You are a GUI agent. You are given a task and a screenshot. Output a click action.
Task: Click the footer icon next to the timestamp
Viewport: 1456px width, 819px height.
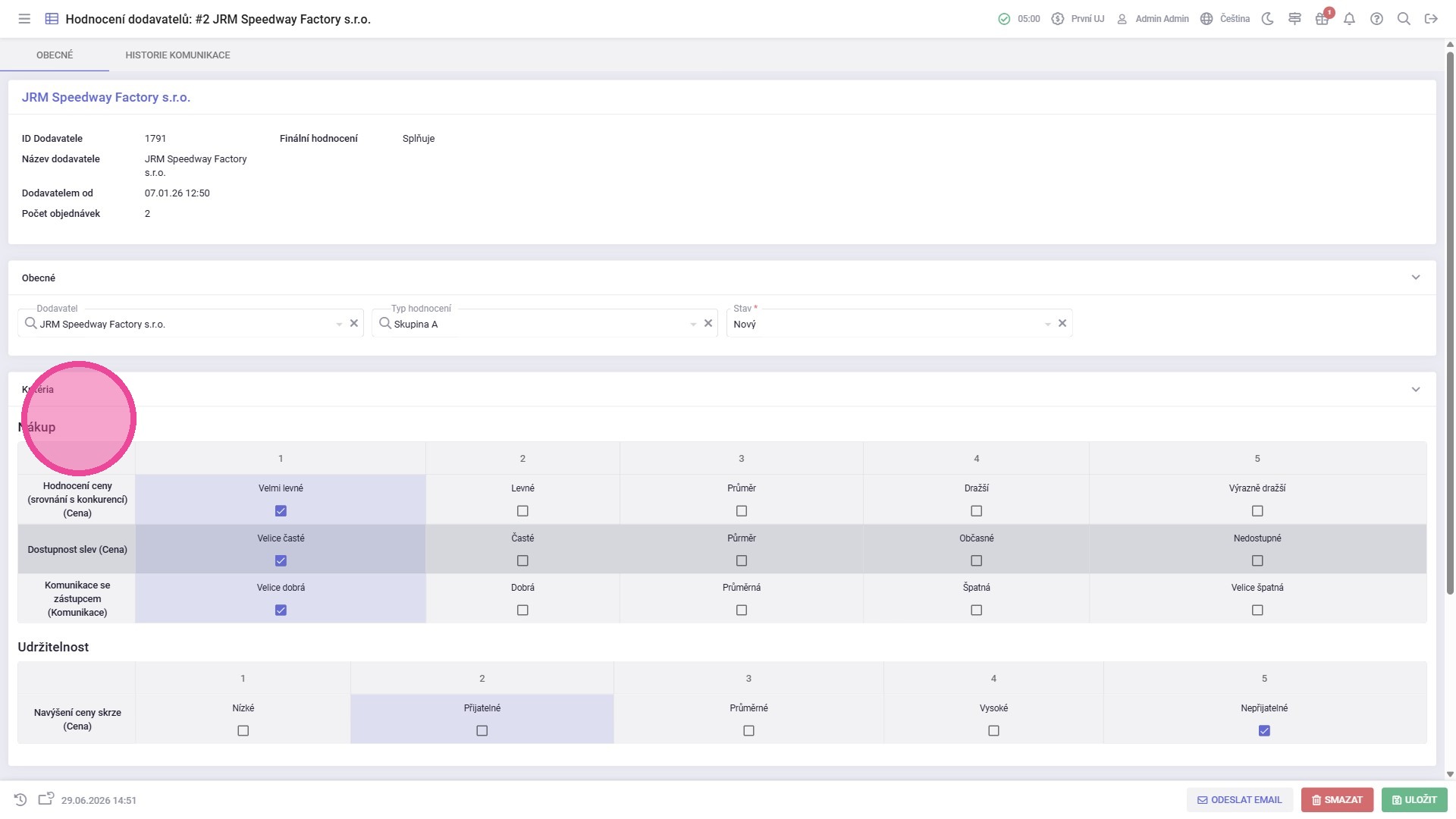tap(46, 799)
